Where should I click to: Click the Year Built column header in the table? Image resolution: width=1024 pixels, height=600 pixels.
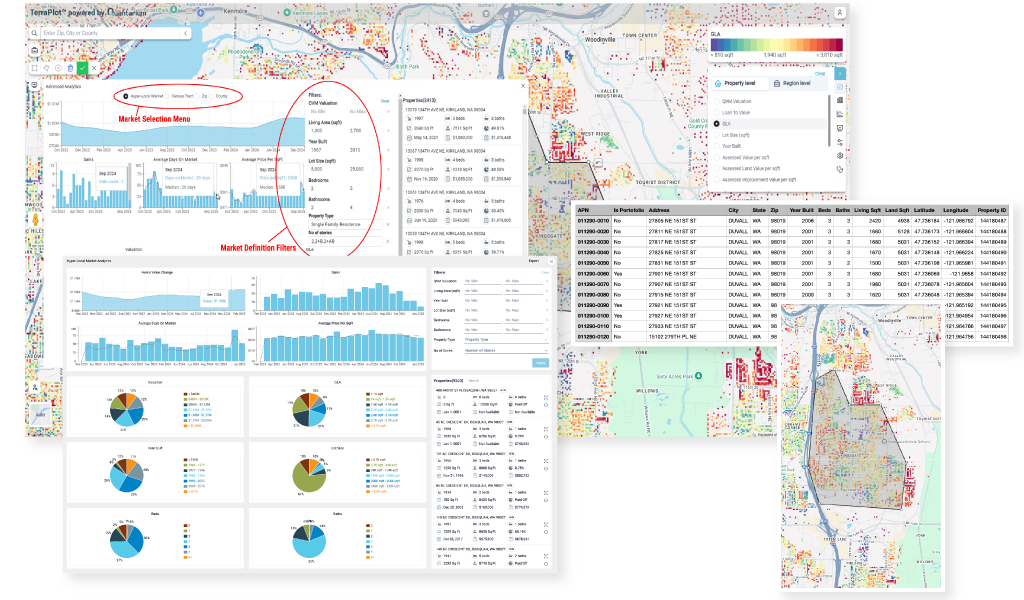(800, 210)
